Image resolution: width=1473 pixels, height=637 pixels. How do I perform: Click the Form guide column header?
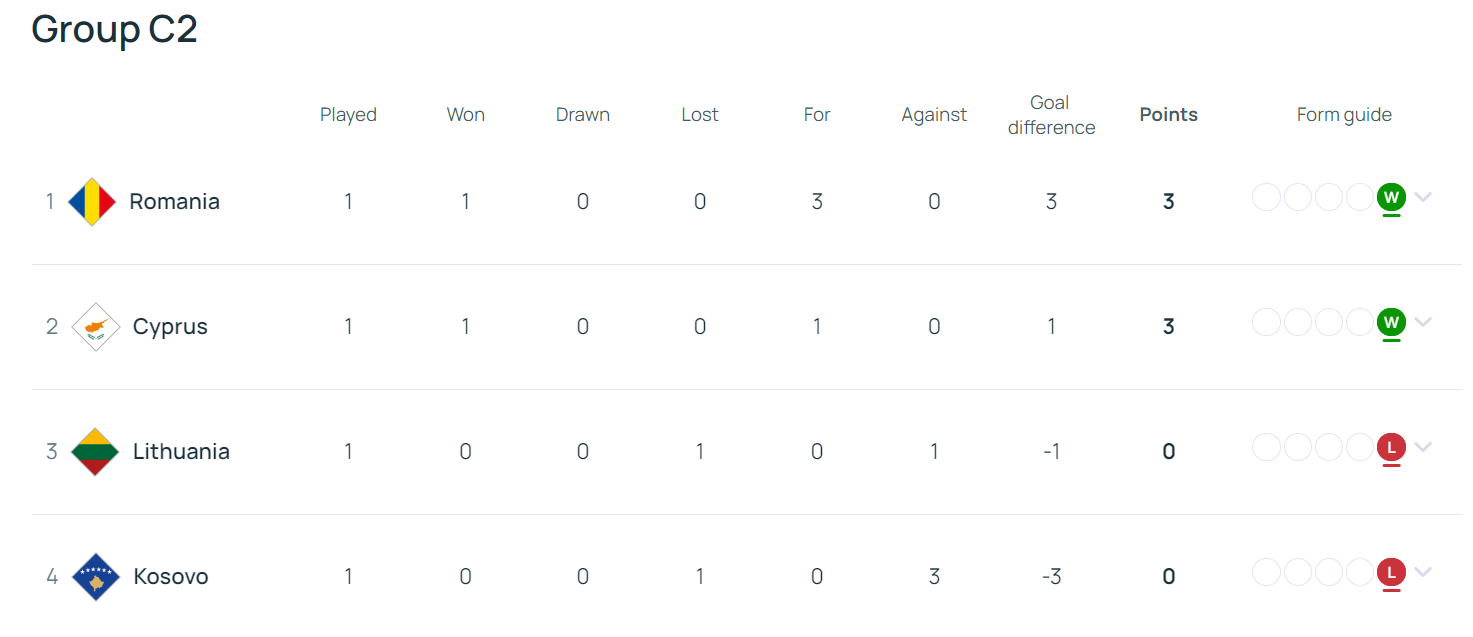coord(1344,115)
